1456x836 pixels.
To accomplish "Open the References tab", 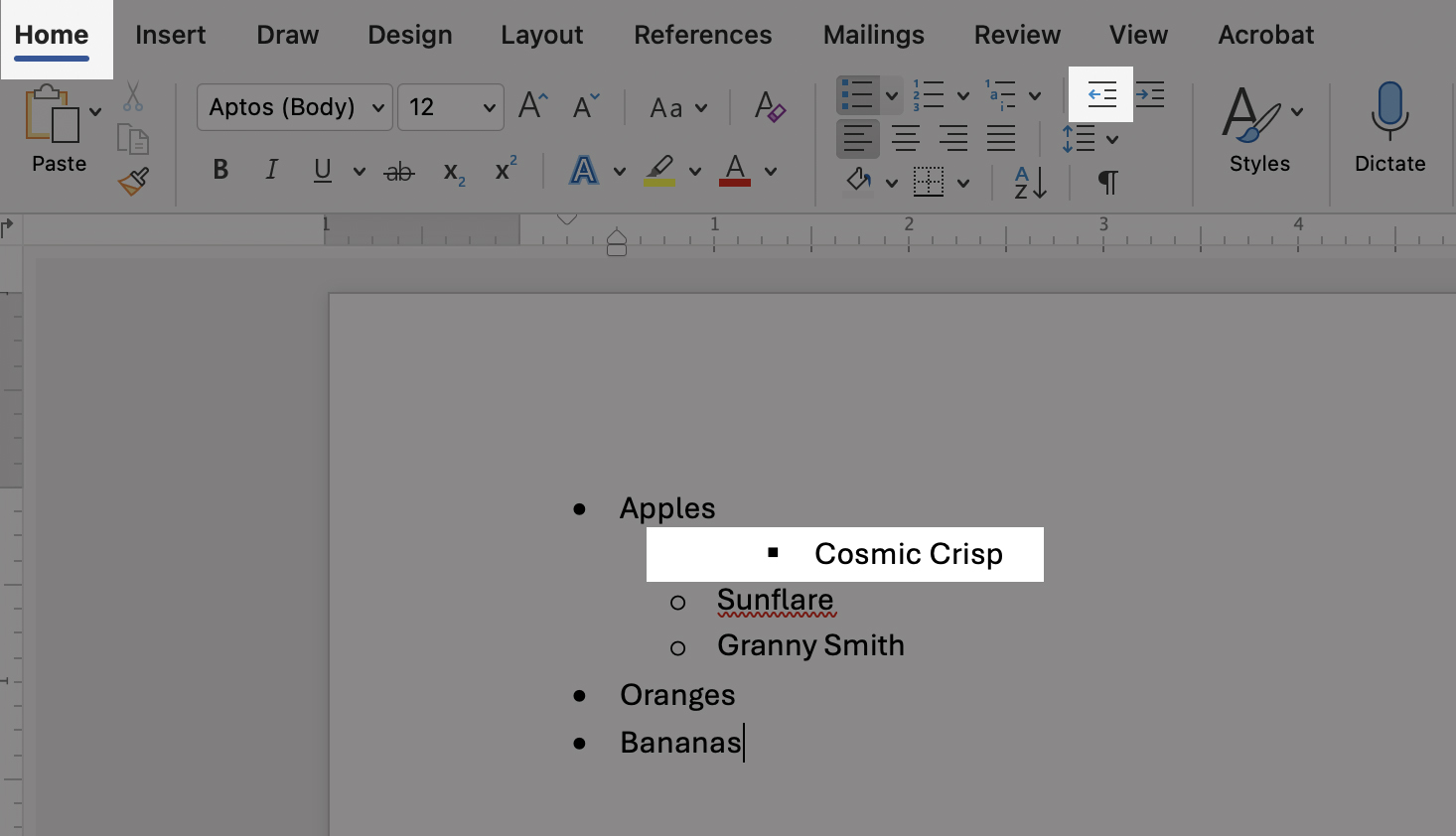I will click(702, 35).
